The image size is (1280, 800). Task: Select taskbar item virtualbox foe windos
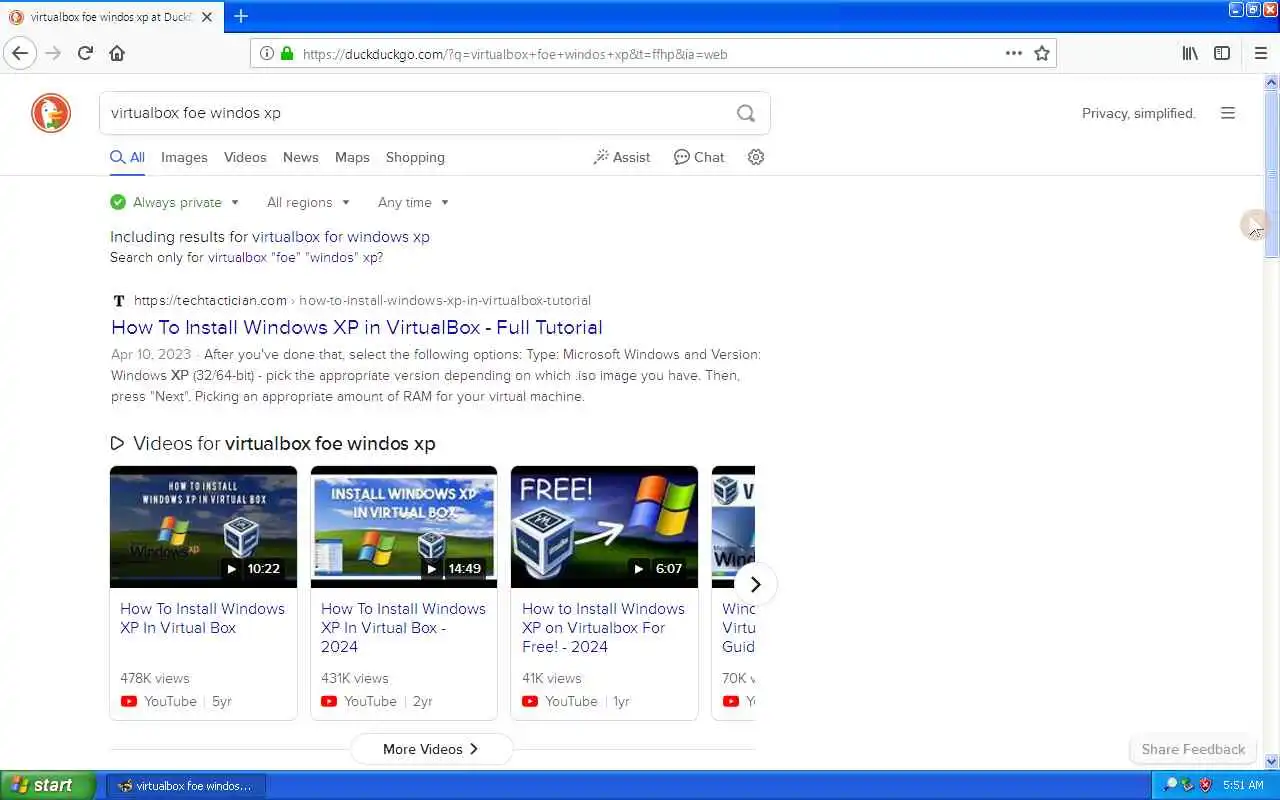(x=186, y=786)
